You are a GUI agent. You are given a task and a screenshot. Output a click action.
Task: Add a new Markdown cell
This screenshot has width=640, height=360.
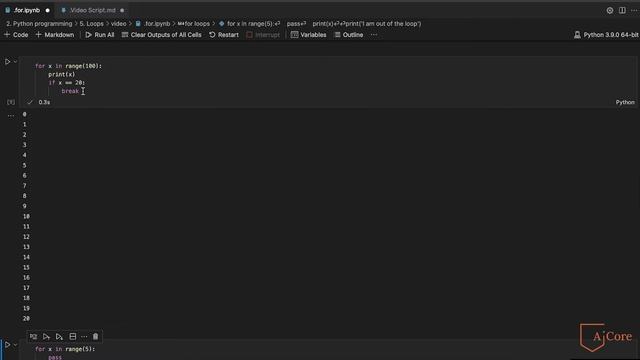(x=55, y=35)
